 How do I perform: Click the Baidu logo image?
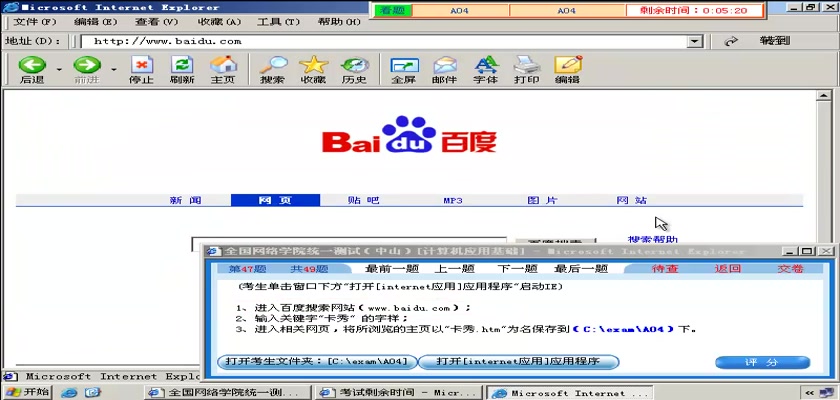click(x=409, y=134)
